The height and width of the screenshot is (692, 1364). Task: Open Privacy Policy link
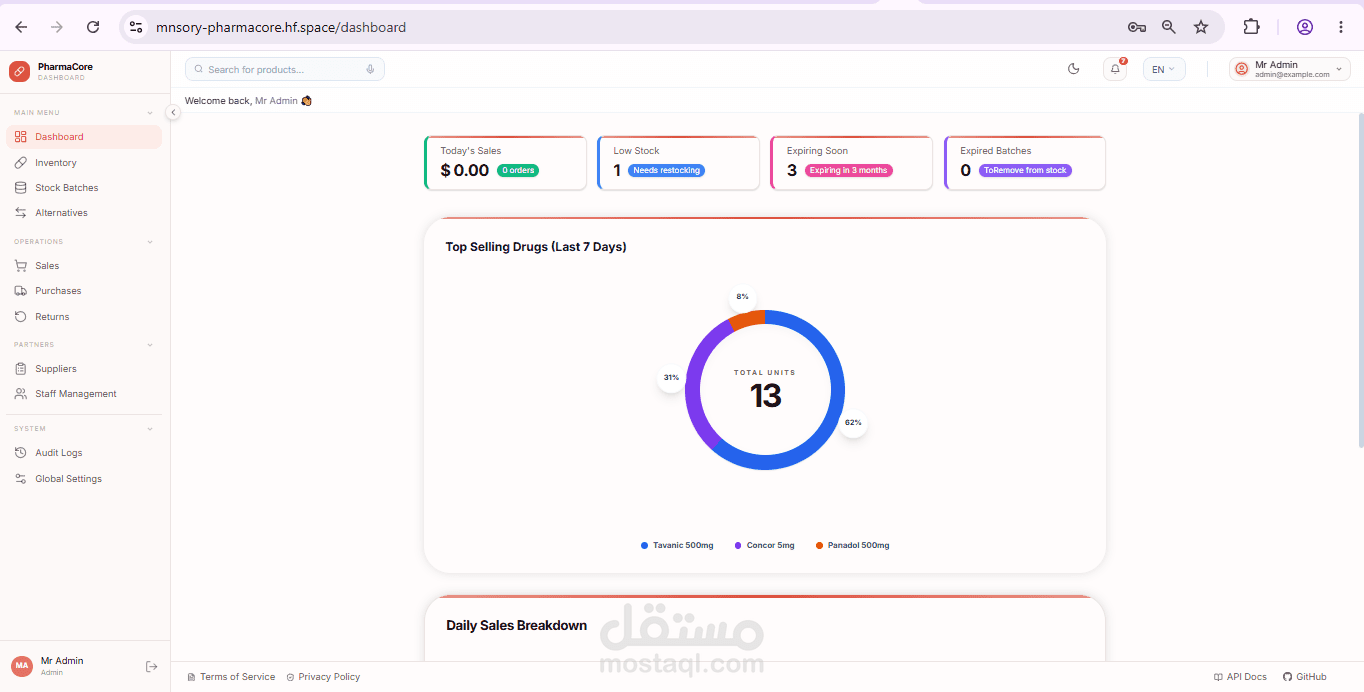tap(323, 677)
